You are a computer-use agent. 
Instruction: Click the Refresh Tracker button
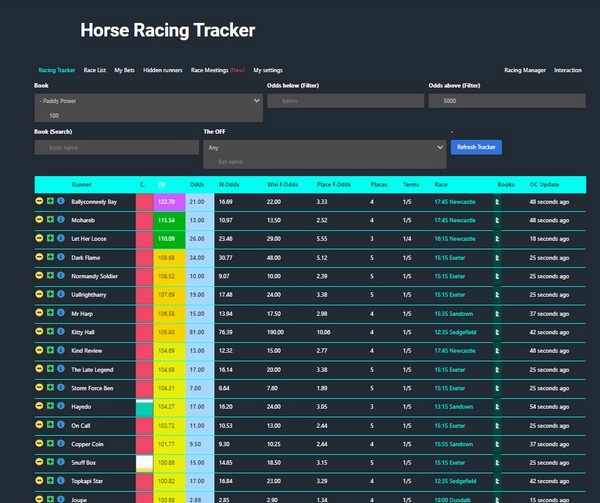point(476,147)
